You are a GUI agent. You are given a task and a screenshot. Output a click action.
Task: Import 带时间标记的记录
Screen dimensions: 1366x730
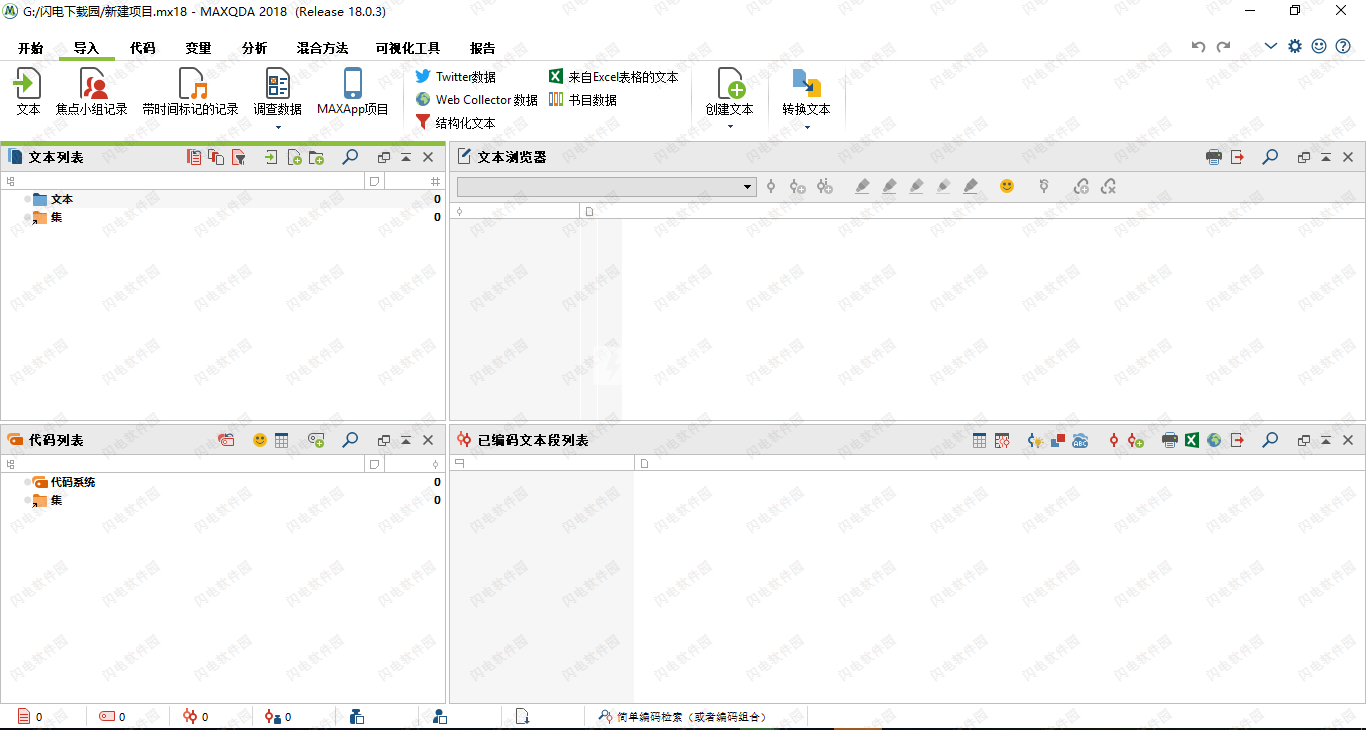pos(191,92)
